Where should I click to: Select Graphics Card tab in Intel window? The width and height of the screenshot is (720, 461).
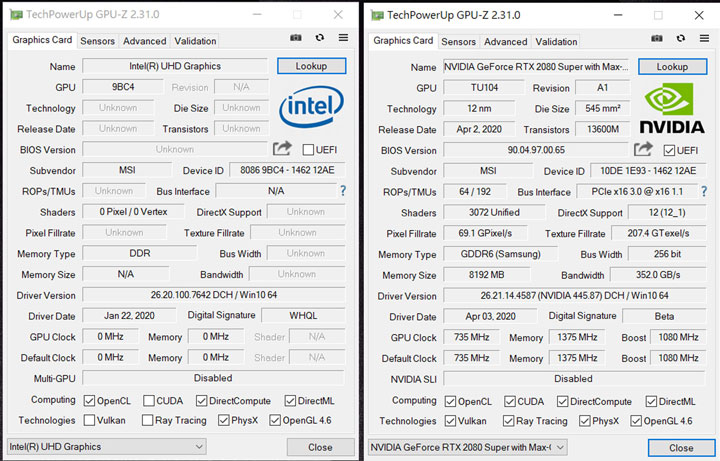42,40
